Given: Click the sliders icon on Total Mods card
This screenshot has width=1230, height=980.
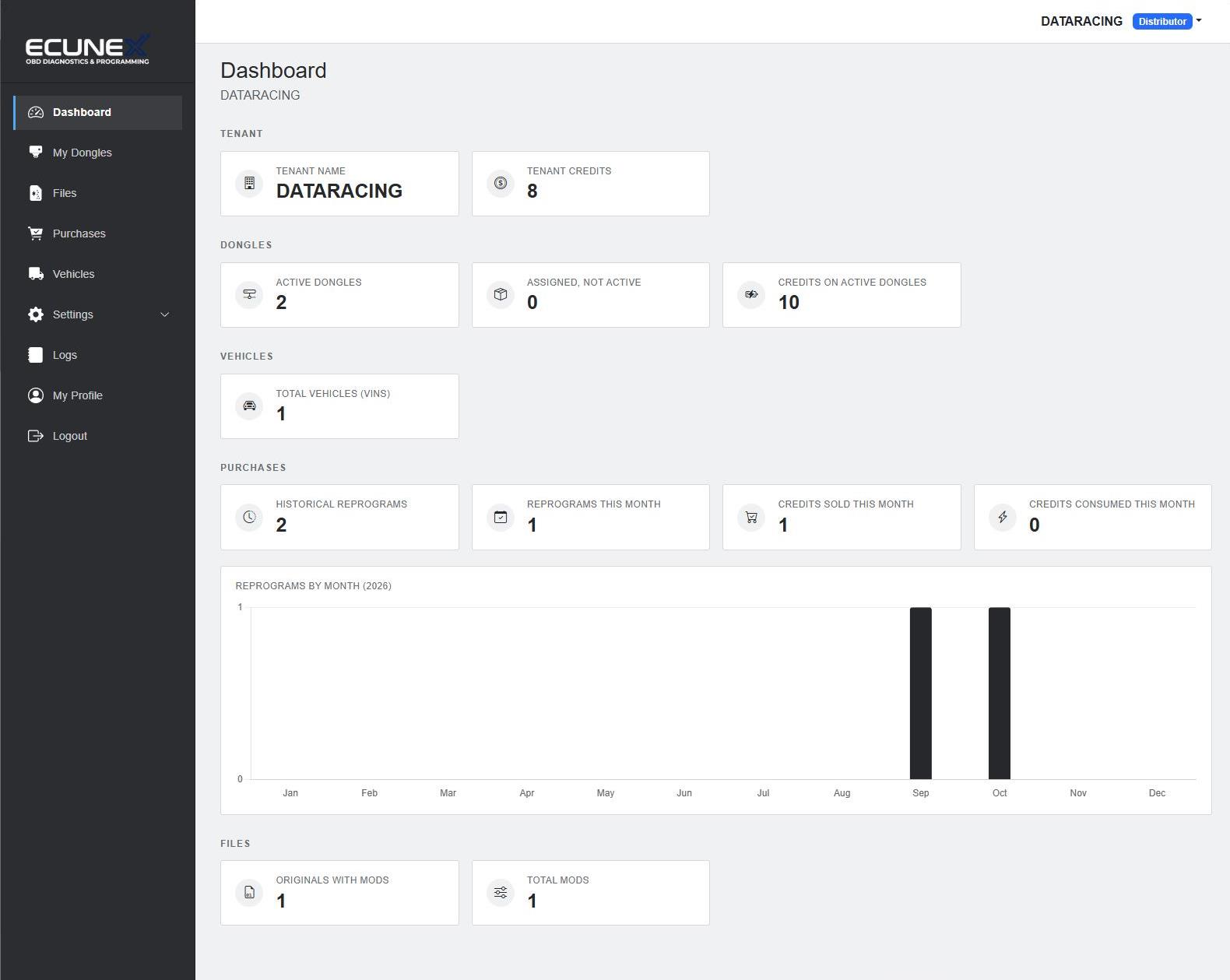Looking at the screenshot, I should click(x=501, y=892).
